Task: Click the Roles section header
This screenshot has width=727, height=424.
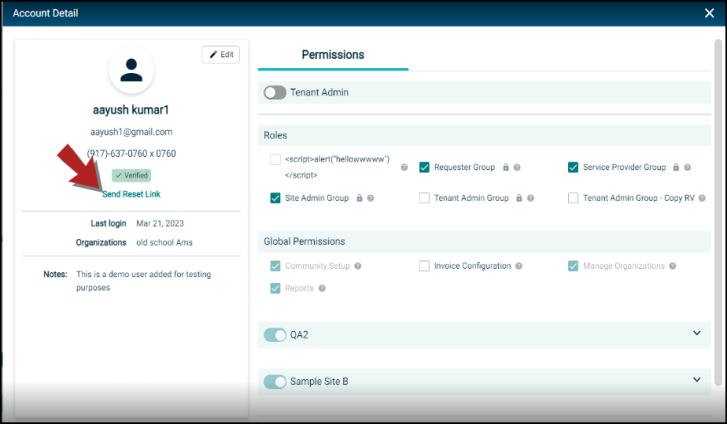Action: (x=484, y=135)
